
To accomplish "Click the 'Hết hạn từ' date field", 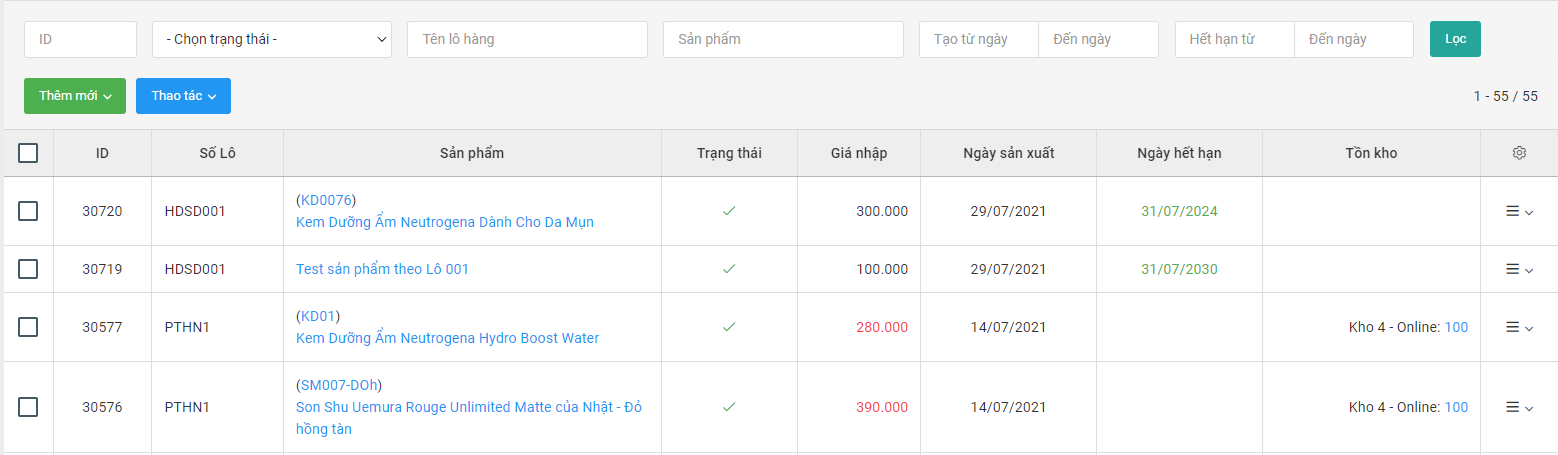I will point(1234,39).
